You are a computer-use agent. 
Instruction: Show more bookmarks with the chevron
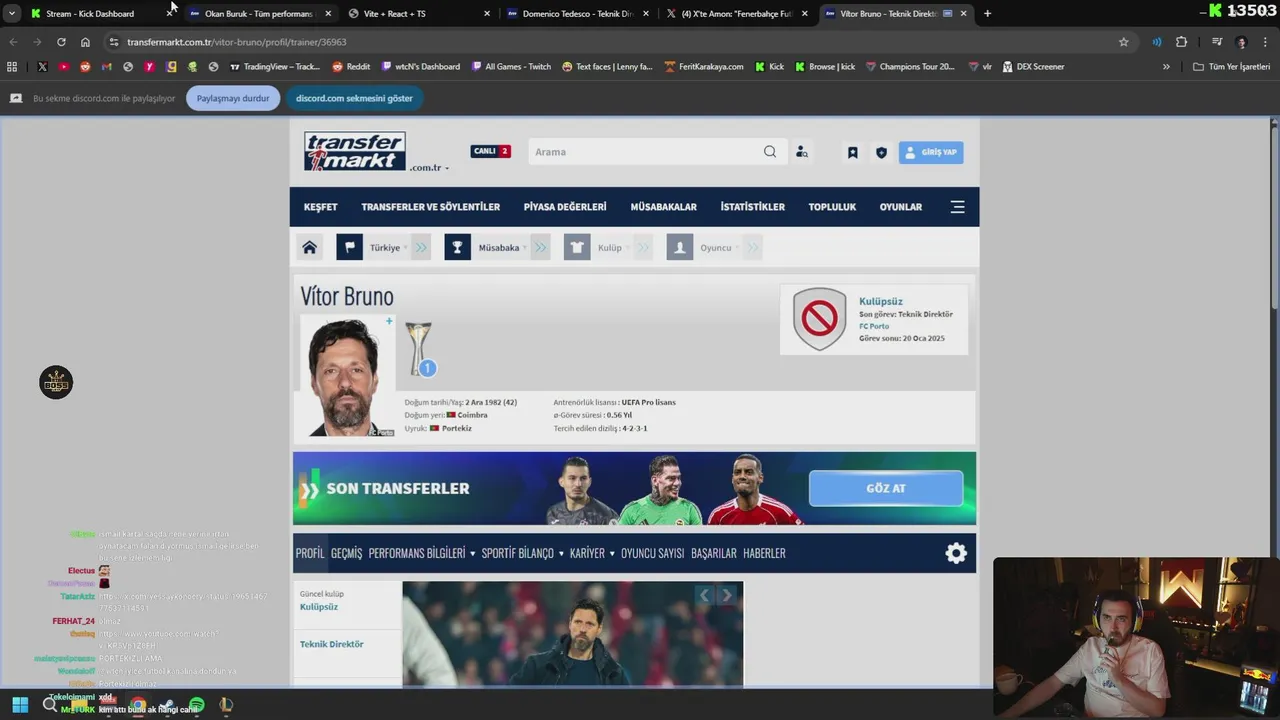pos(1166,67)
